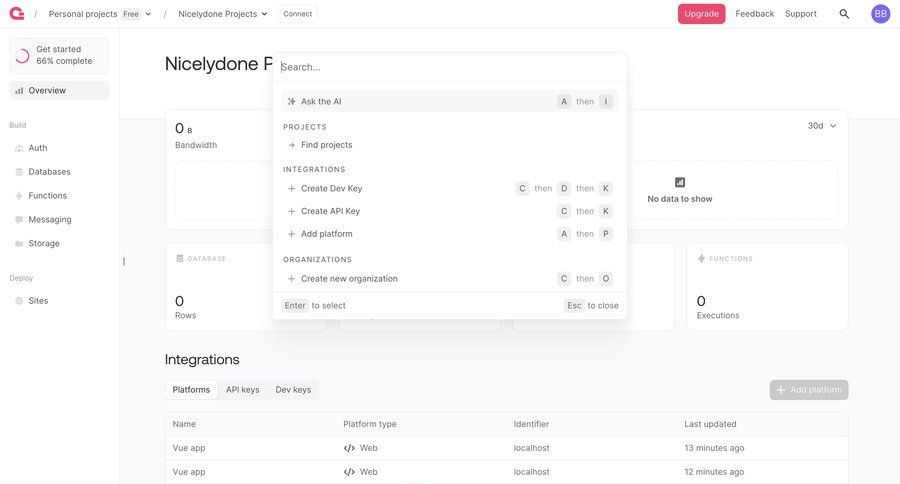Open Vue app row updated 13 minutes ago
The width and height of the screenshot is (900, 484).
[506, 448]
